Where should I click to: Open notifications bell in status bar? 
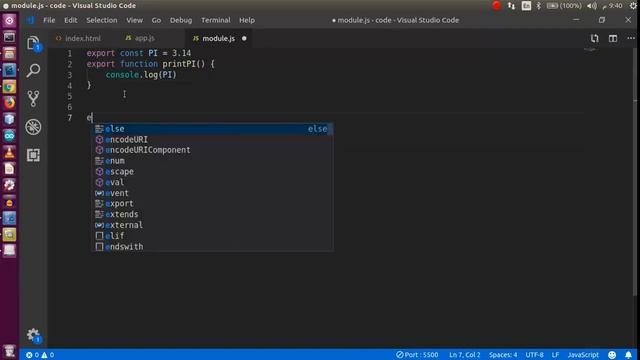click(629, 355)
